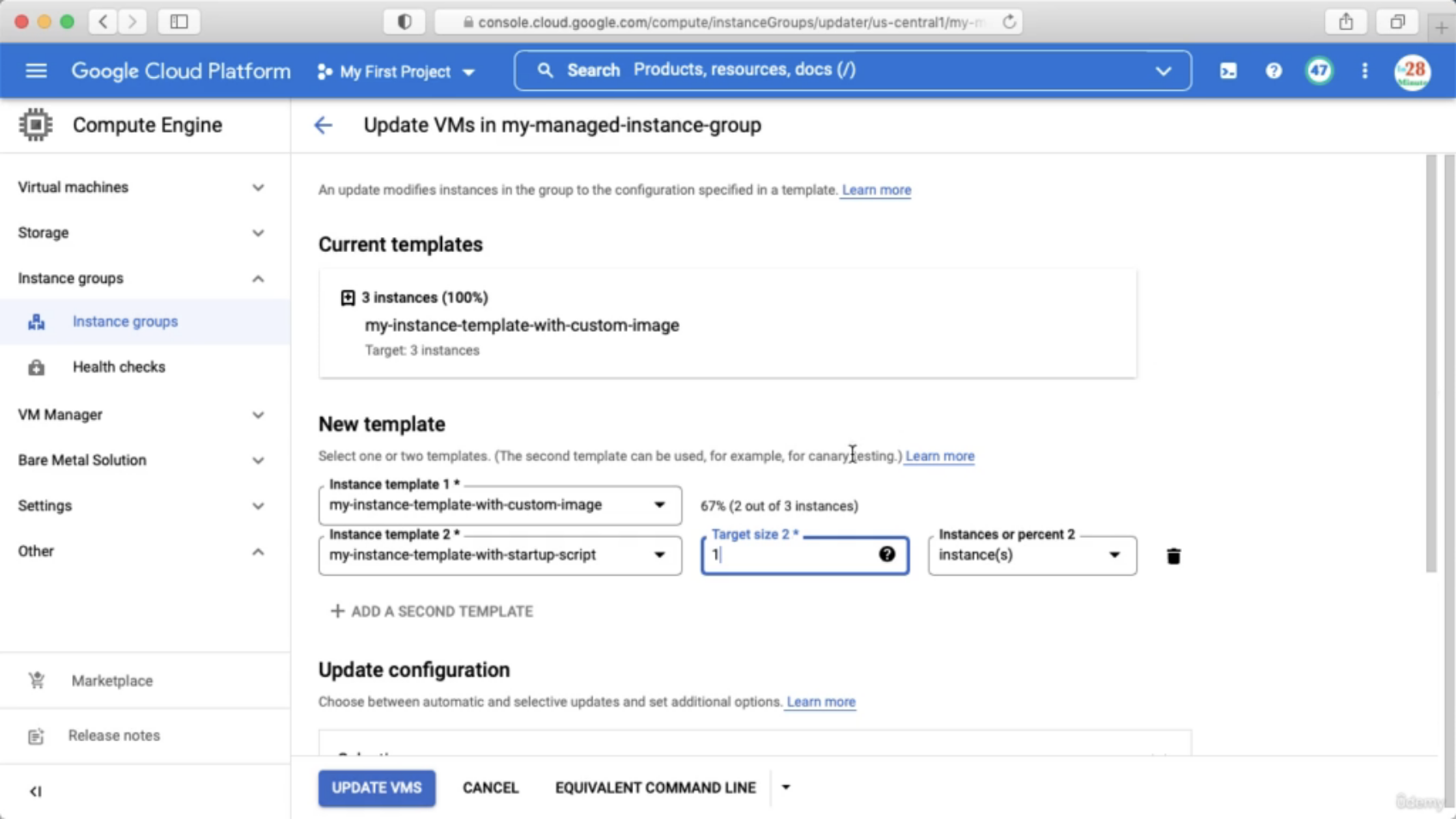Click the page vertical scrollbar

pyautogui.click(x=1430, y=363)
